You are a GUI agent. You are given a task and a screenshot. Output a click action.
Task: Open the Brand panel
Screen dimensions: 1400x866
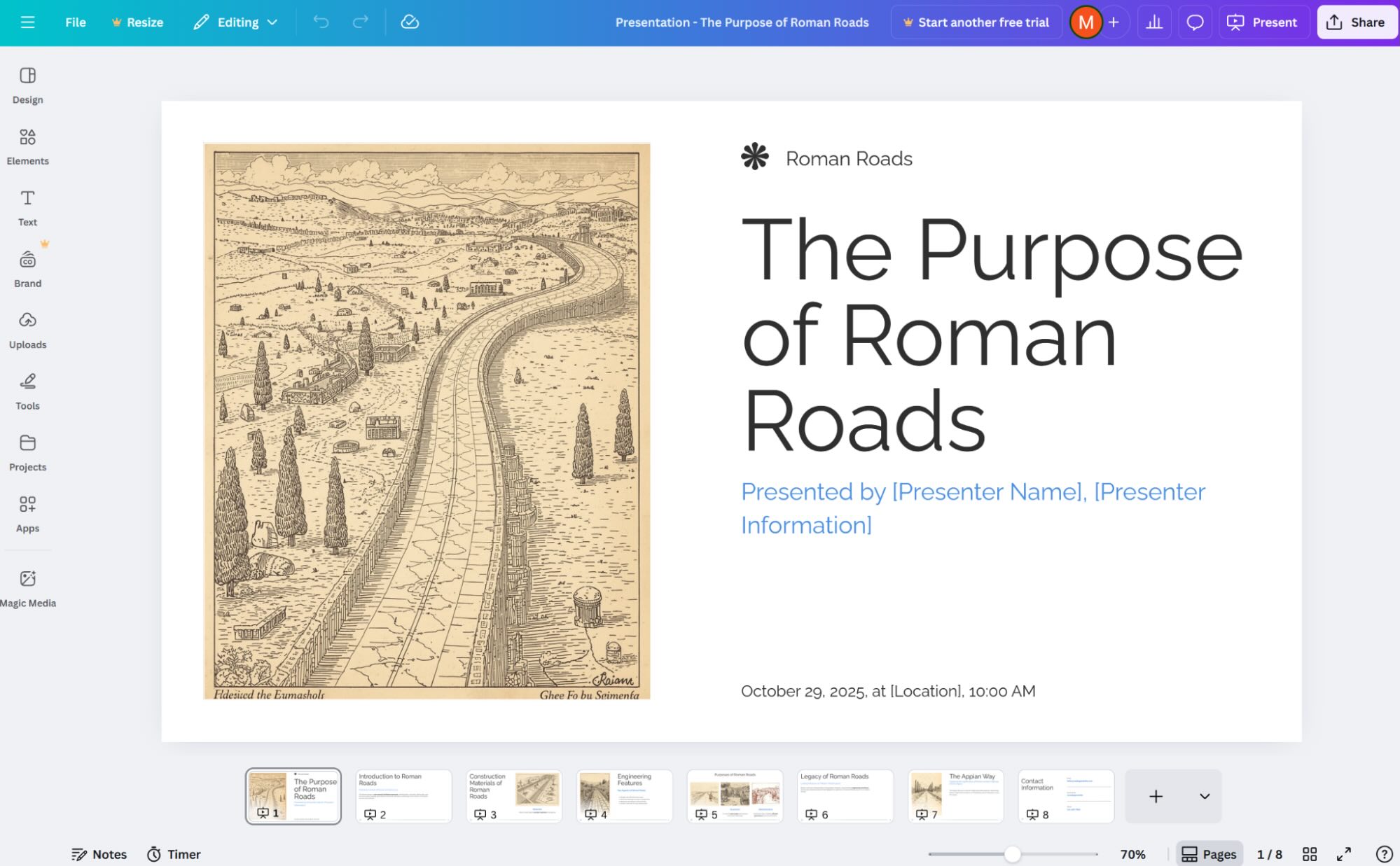[x=27, y=268]
